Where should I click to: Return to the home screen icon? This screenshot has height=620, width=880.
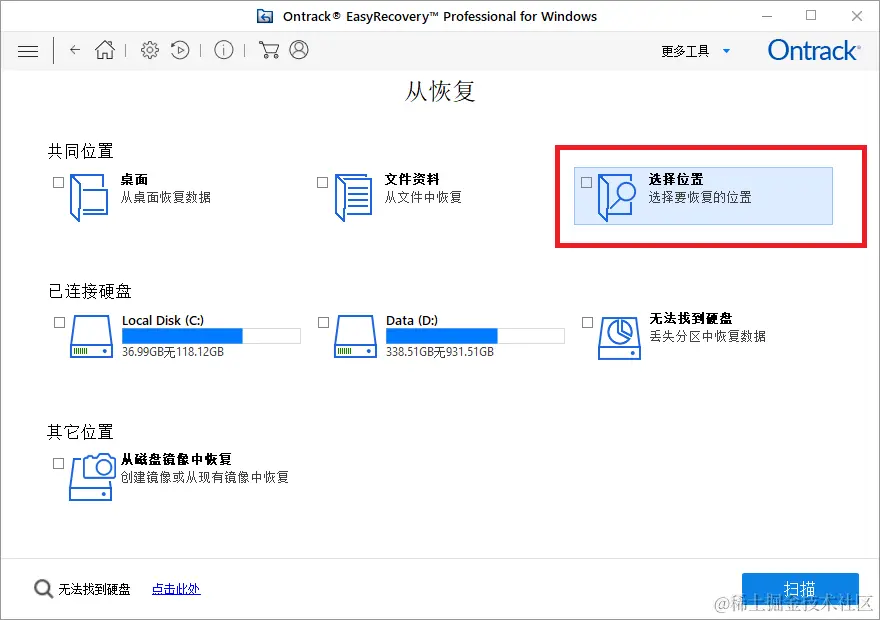click(x=105, y=50)
